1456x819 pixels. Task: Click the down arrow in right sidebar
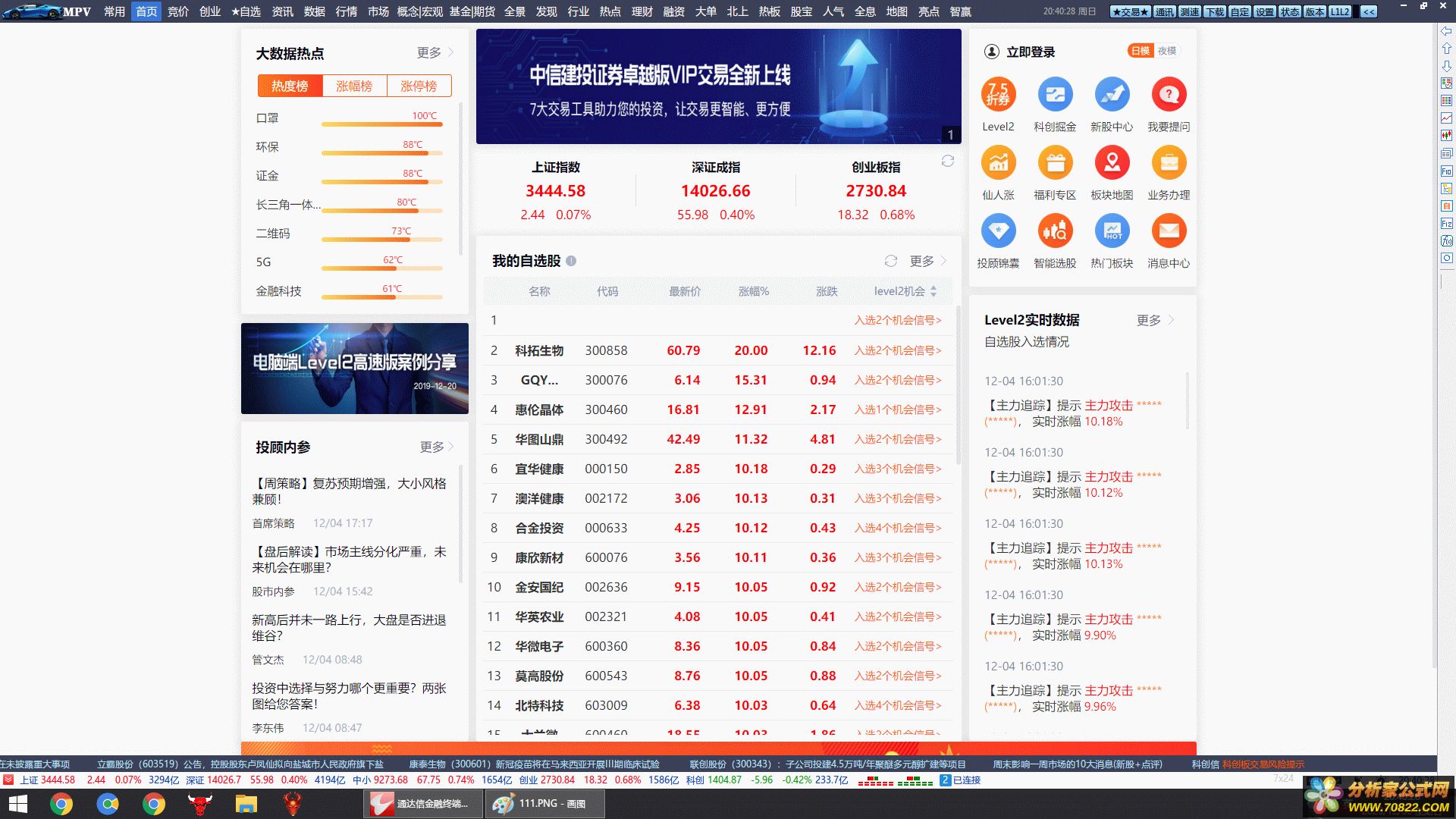coord(1446,66)
